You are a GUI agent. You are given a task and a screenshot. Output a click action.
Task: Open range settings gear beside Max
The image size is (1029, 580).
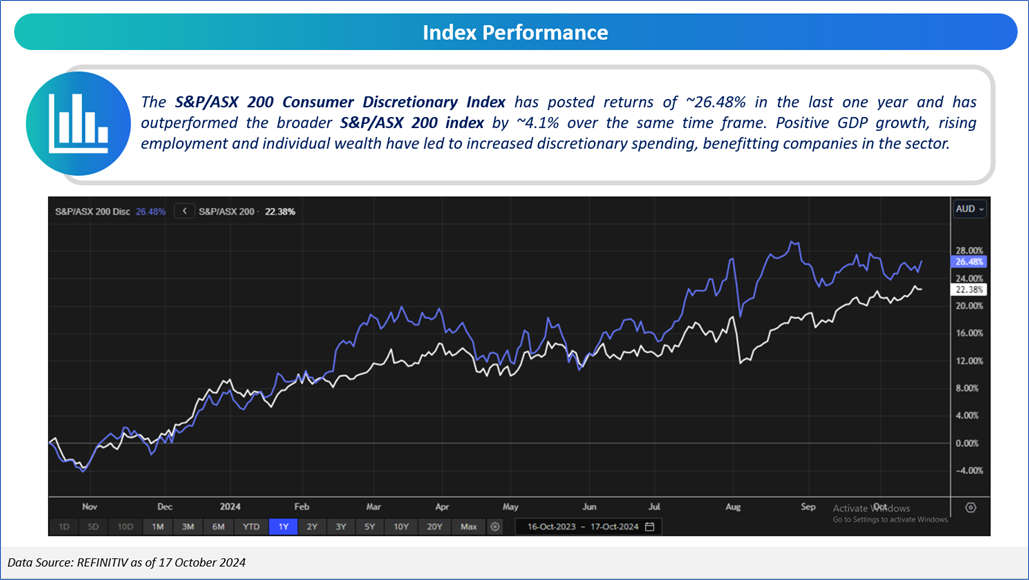[495, 527]
